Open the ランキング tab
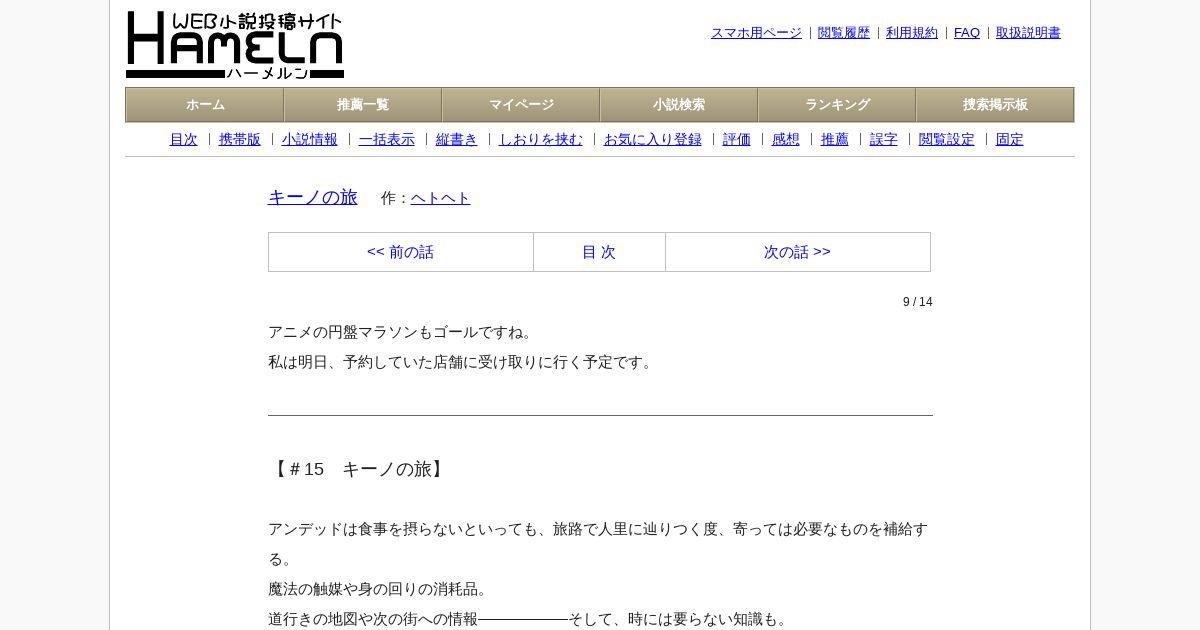This screenshot has height=630, width=1200. click(x=837, y=105)
